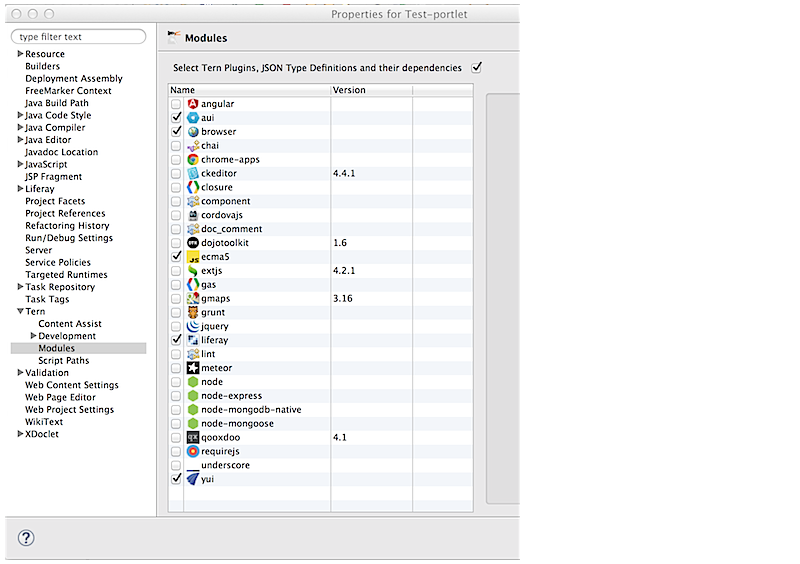Click the cordovajs robot icon
Viewport: 800px width, 564px height.
tap(193, 215)
